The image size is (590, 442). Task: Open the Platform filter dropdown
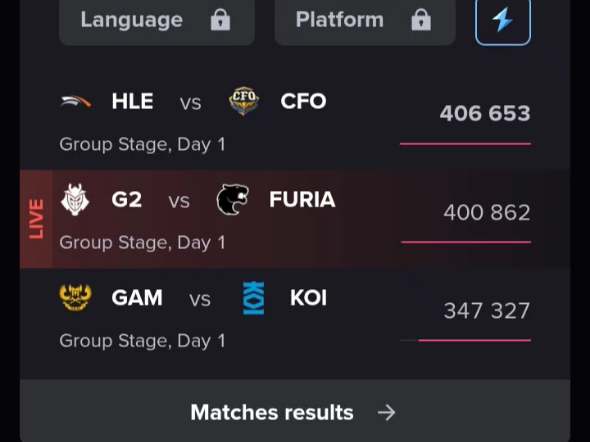pos(365,21)
